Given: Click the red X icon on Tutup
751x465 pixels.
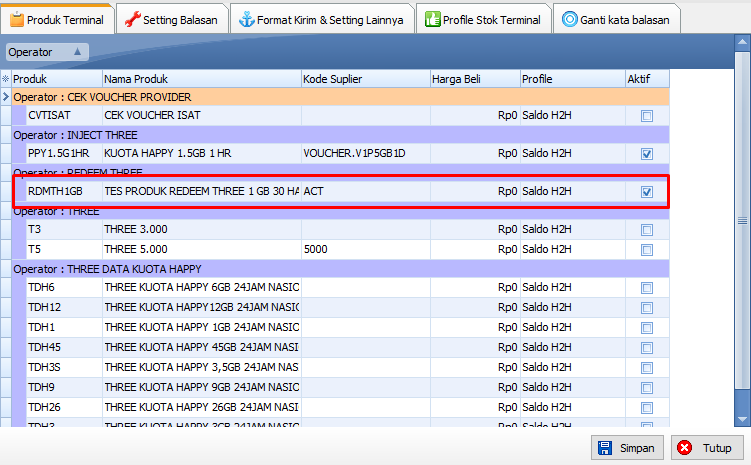Looking at the screenshot, I should 684,448.
